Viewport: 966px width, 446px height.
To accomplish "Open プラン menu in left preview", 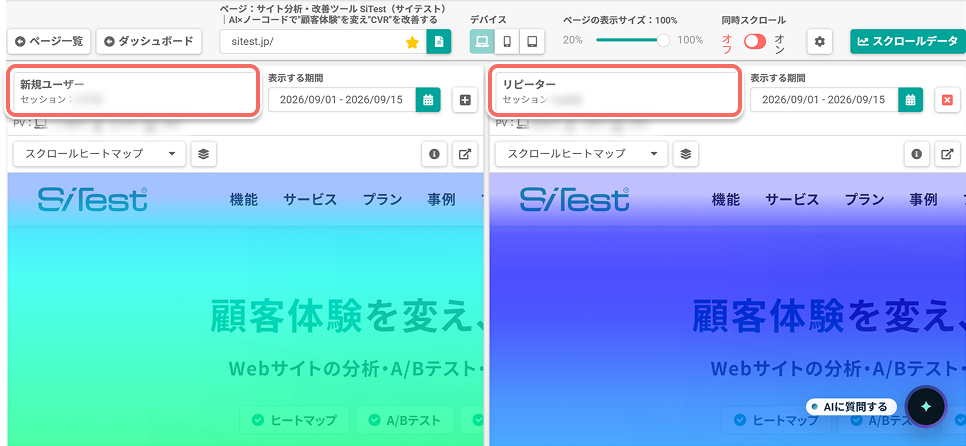I will pyautogui.click(x=382, y=199).
